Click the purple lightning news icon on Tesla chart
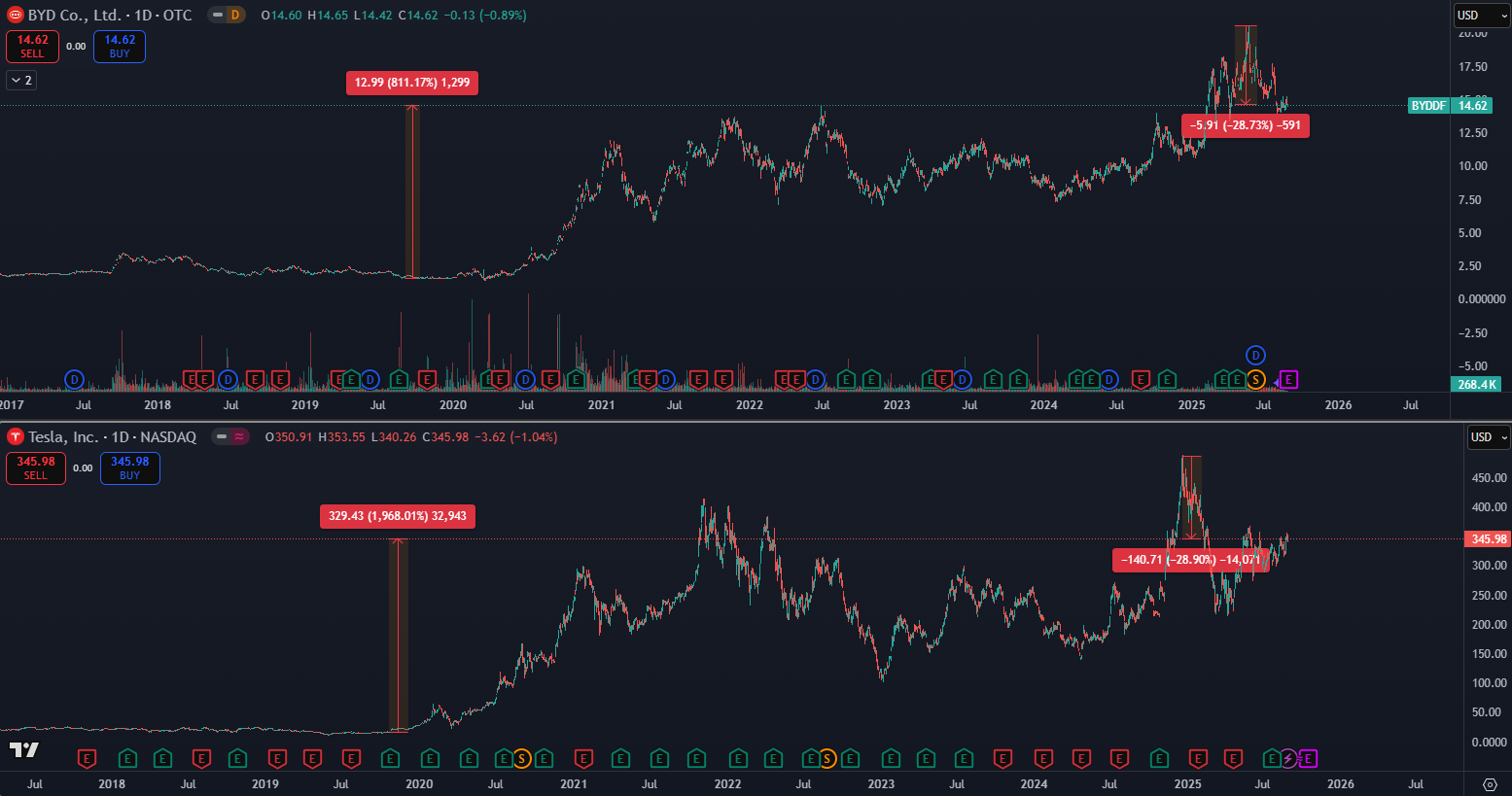Image resolution: width=1512 pixels, height=796 pixels. (x=1288, y=758)
